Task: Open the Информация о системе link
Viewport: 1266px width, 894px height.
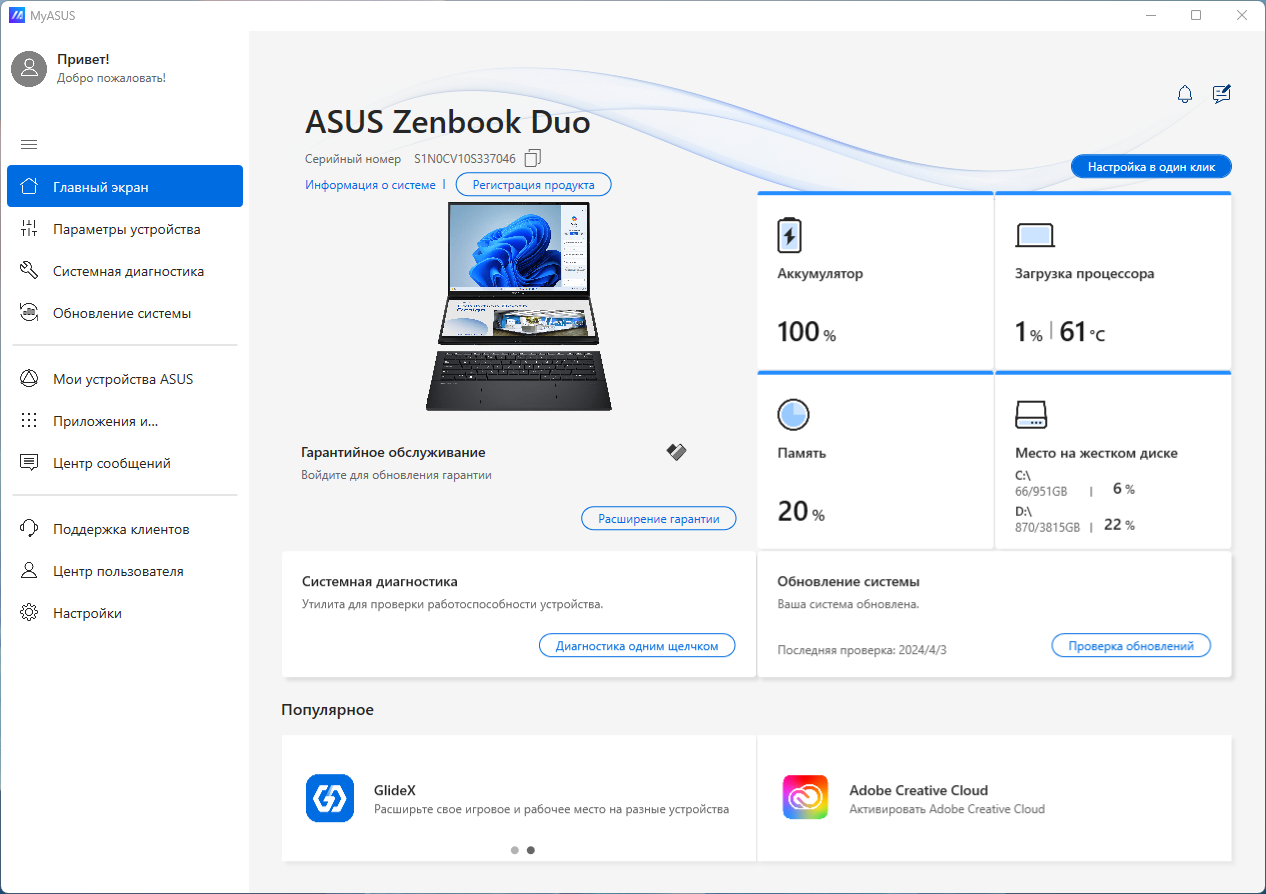Action: click(x=370, y=185)
